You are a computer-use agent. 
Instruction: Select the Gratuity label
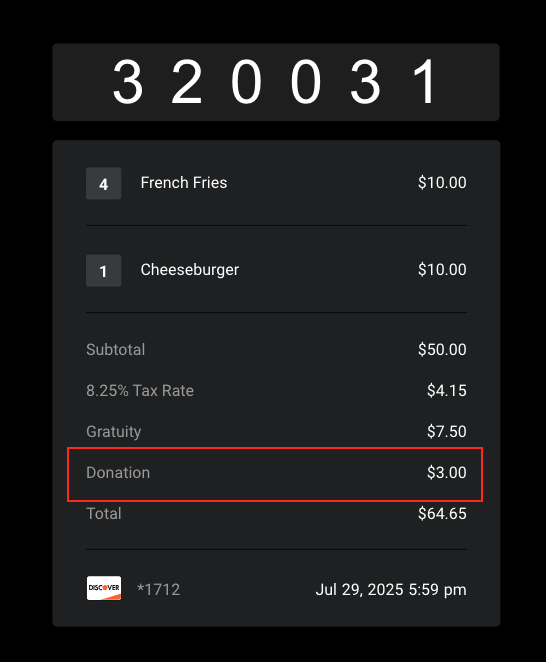[x=114, y=431]
